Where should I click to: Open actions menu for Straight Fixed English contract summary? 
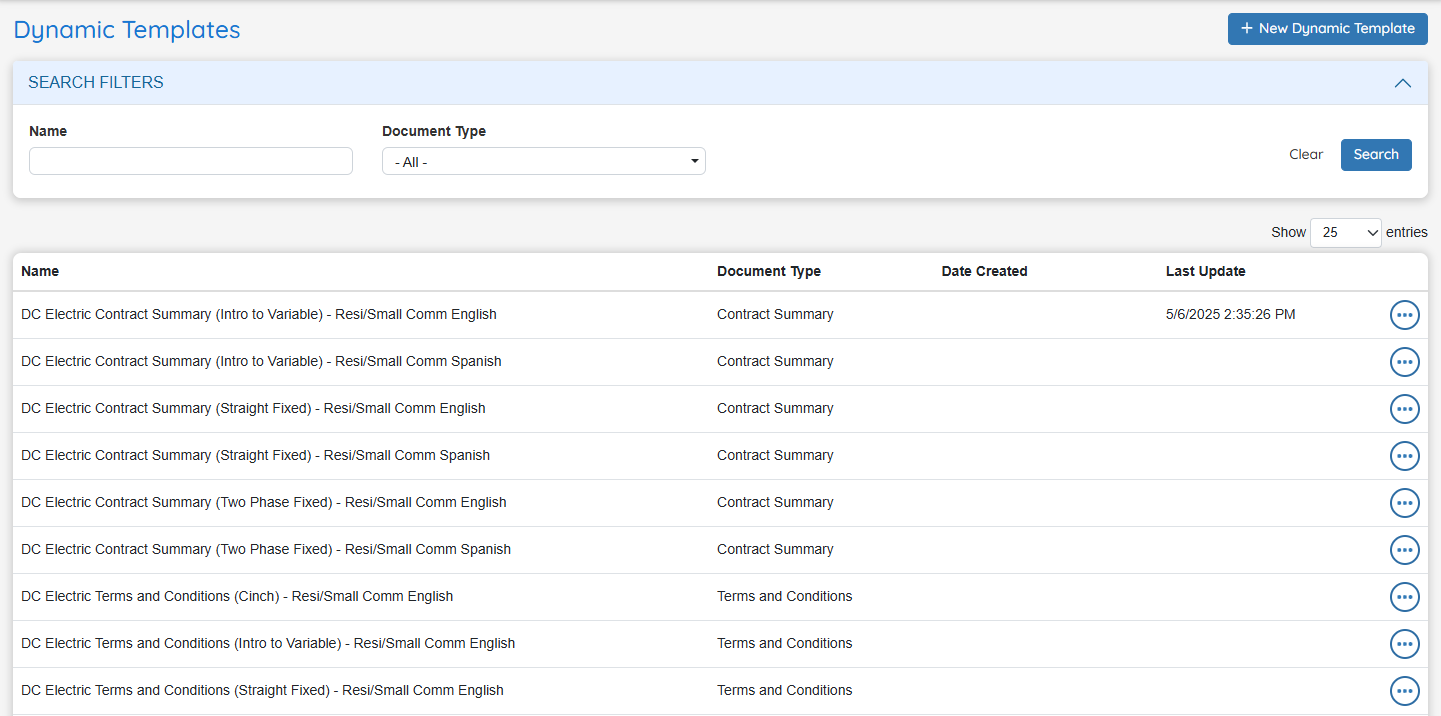(x=1405, y=409)
